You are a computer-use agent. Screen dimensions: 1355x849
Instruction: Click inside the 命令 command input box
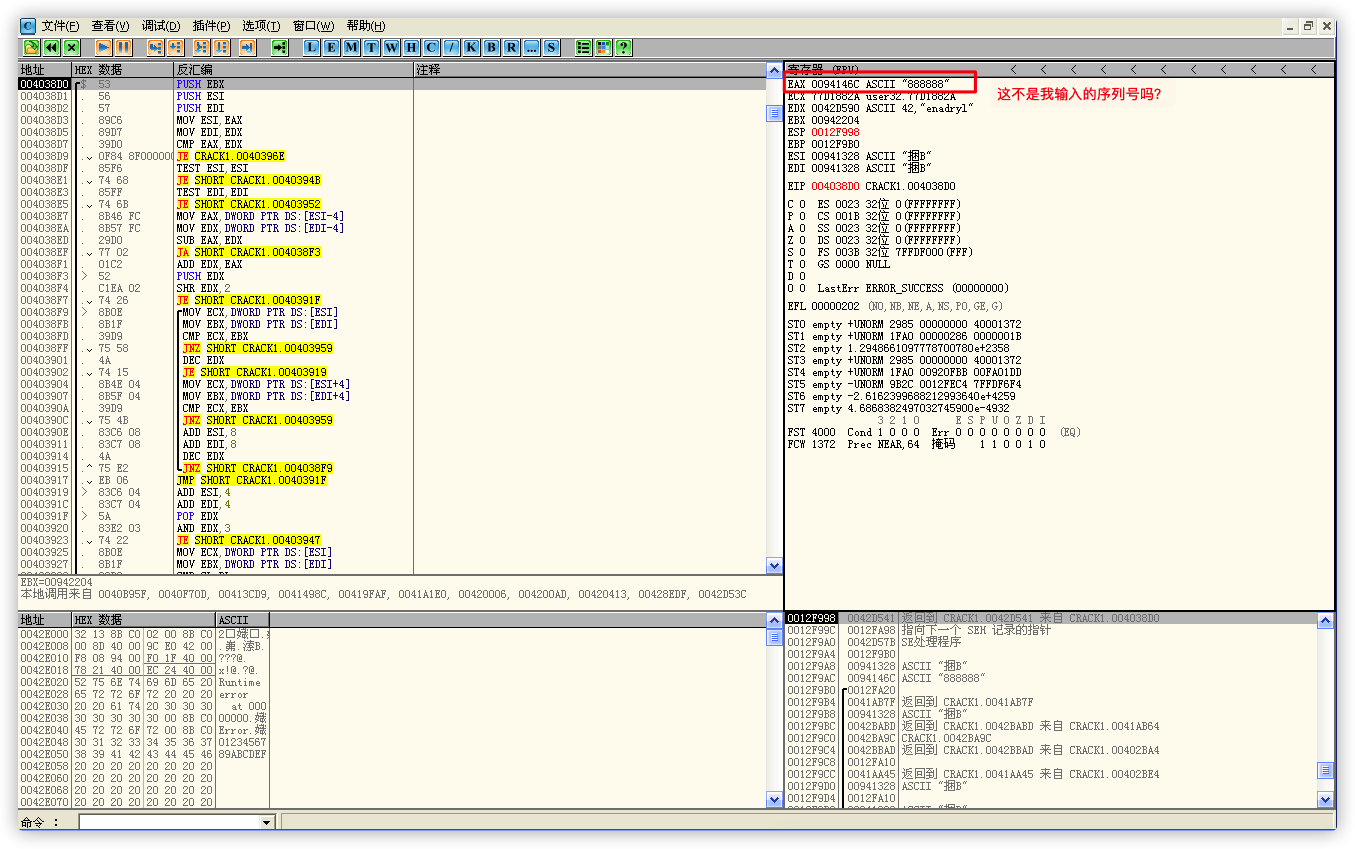pos(168,822)
